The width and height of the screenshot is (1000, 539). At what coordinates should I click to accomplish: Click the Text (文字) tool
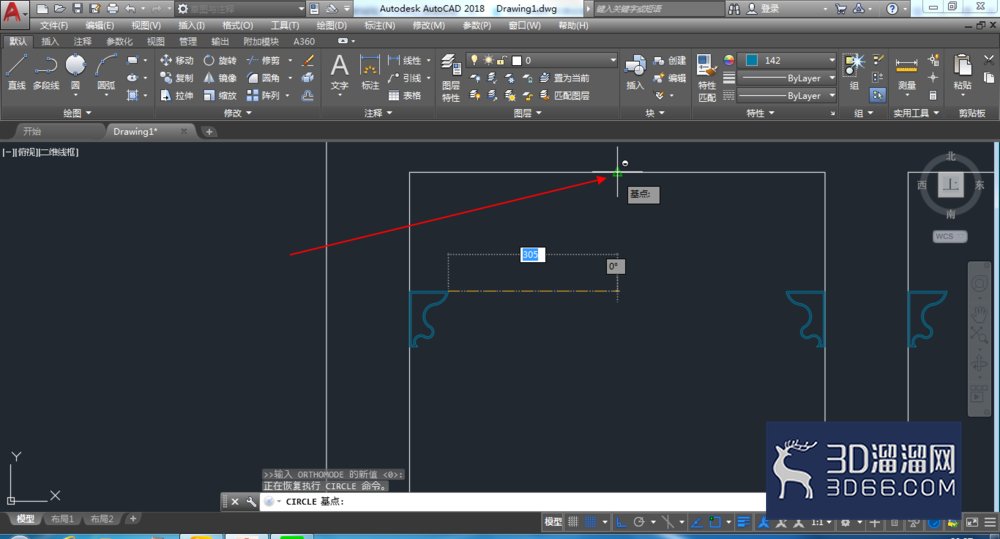(x=339, y=71)
